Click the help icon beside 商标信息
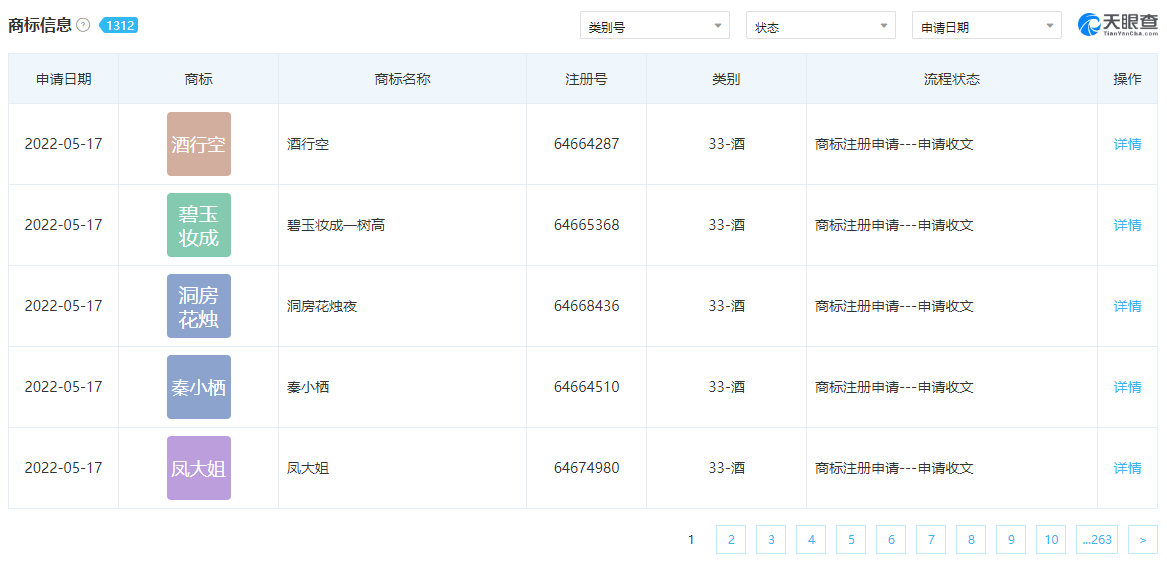 (x=83, y=25)
